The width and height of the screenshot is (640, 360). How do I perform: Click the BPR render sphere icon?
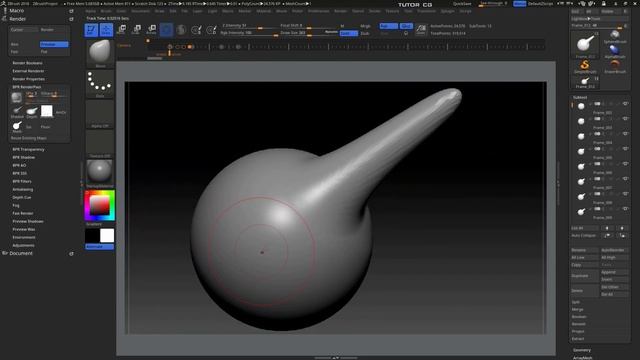(x=16, y=97)
